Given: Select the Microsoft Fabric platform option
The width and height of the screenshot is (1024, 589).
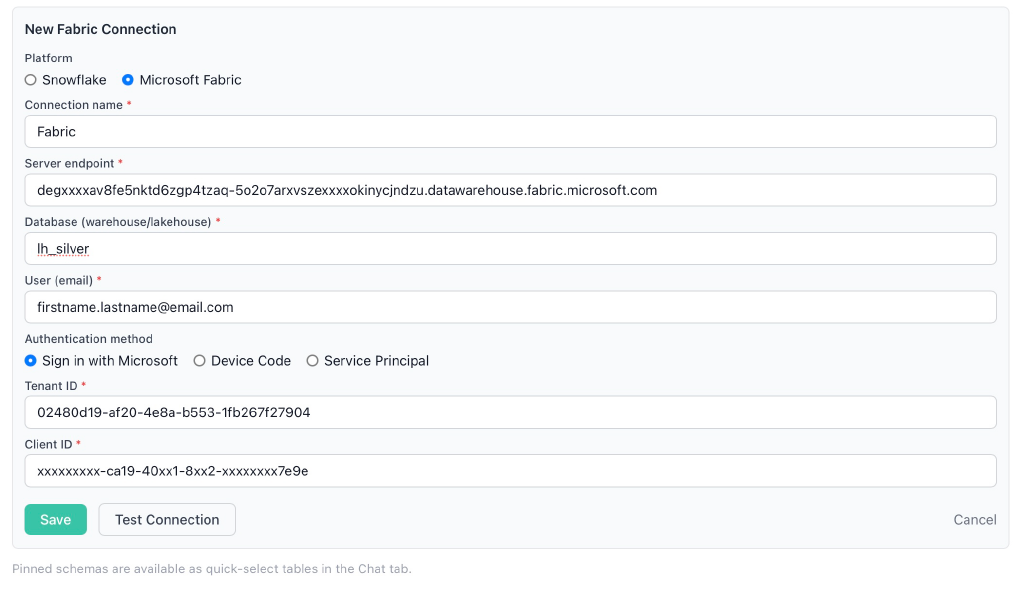Looking at the screenshot, I should point(128,80).
